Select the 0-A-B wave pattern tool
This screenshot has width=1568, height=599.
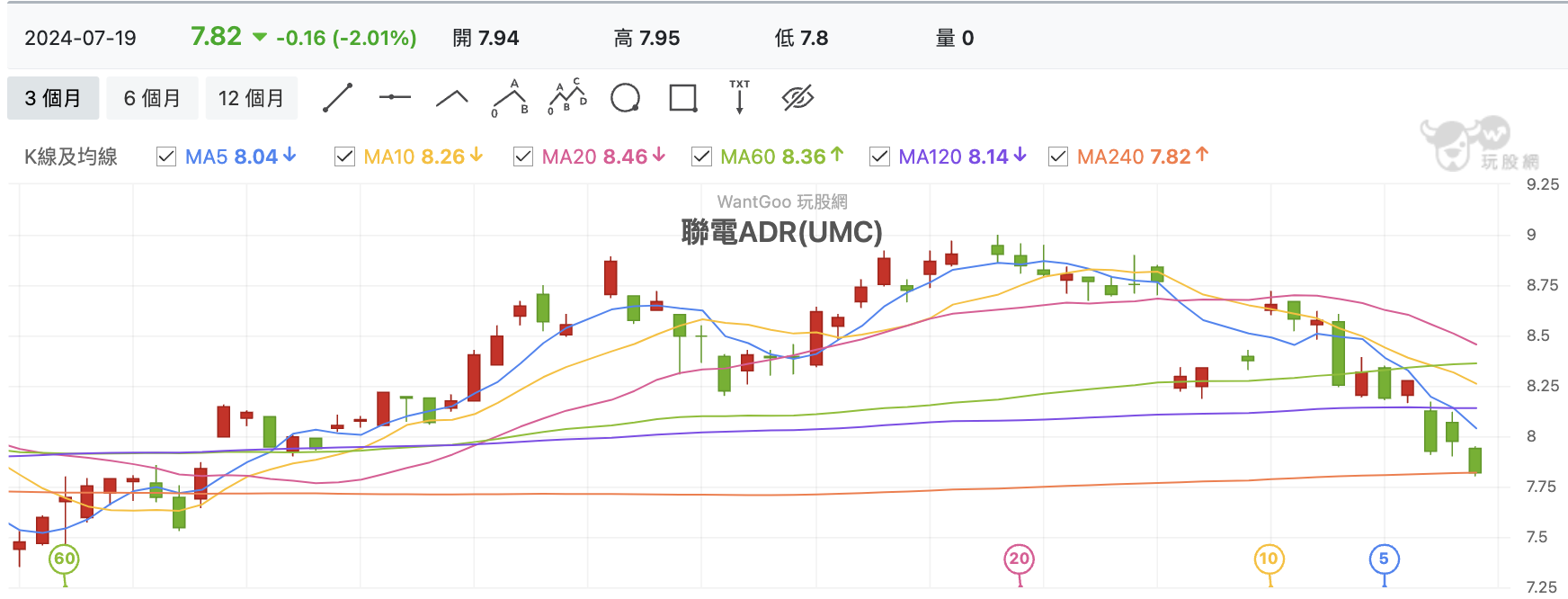pyautogui.click(x=510, y=98)
